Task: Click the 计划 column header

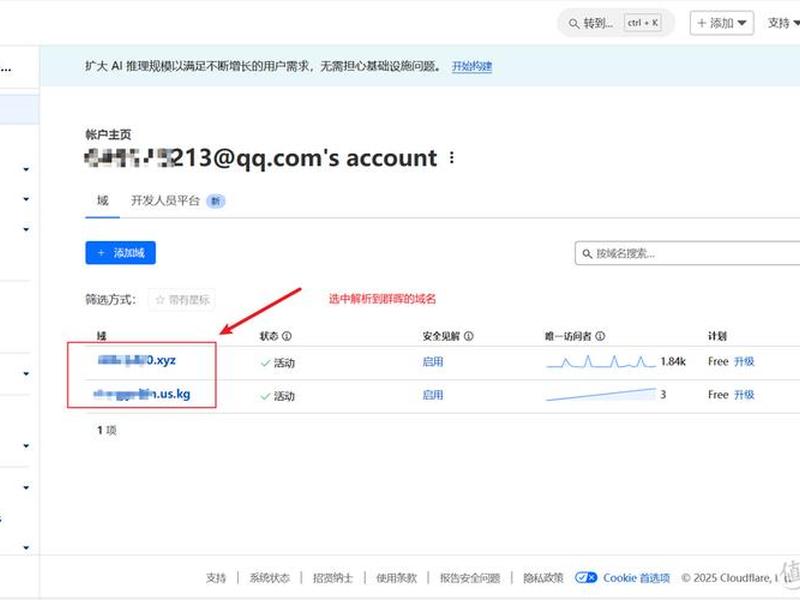Action: pyautogui.click(x=717, y=336)
